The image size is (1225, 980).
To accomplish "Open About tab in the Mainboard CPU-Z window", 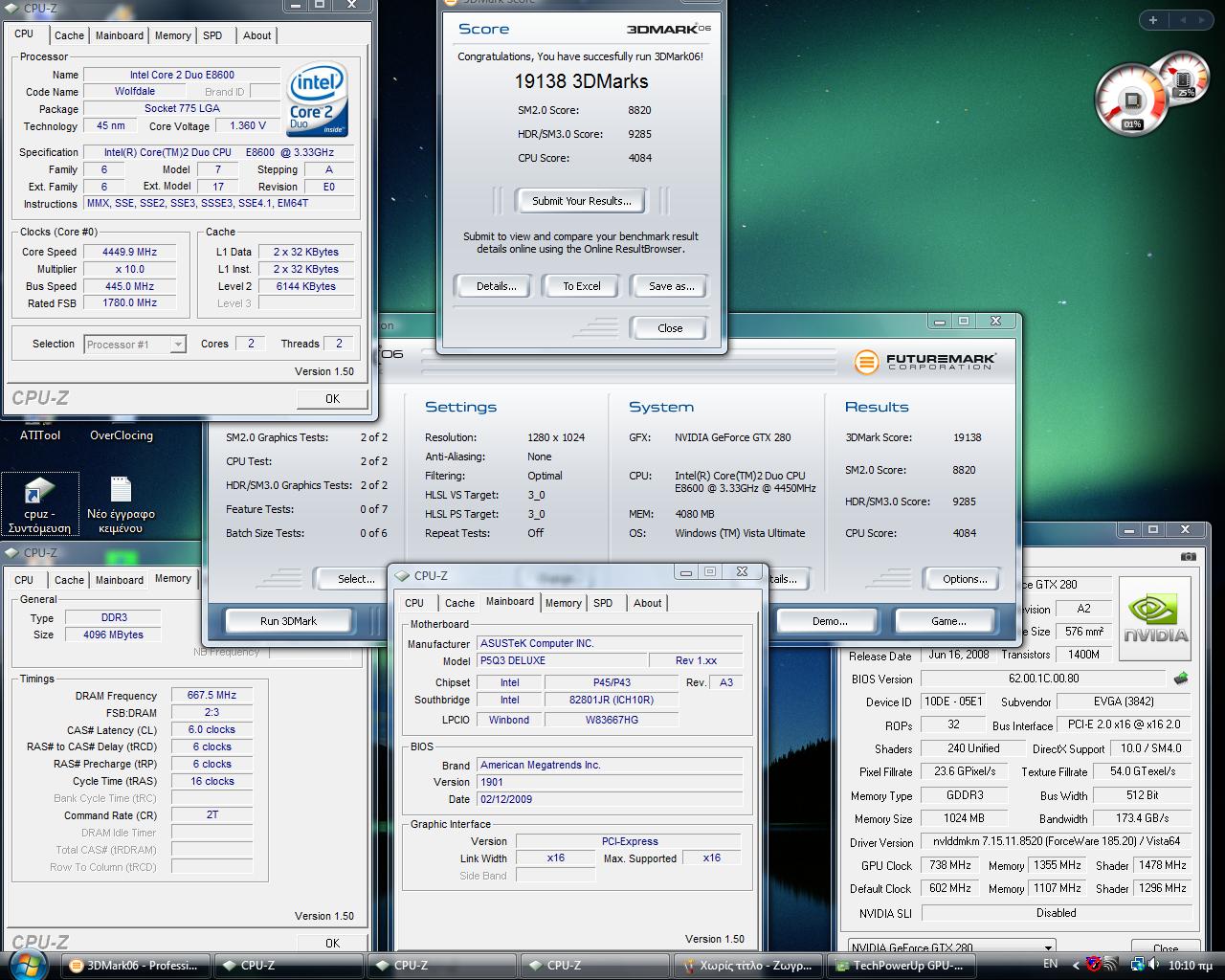I will [x=647, y=603].
